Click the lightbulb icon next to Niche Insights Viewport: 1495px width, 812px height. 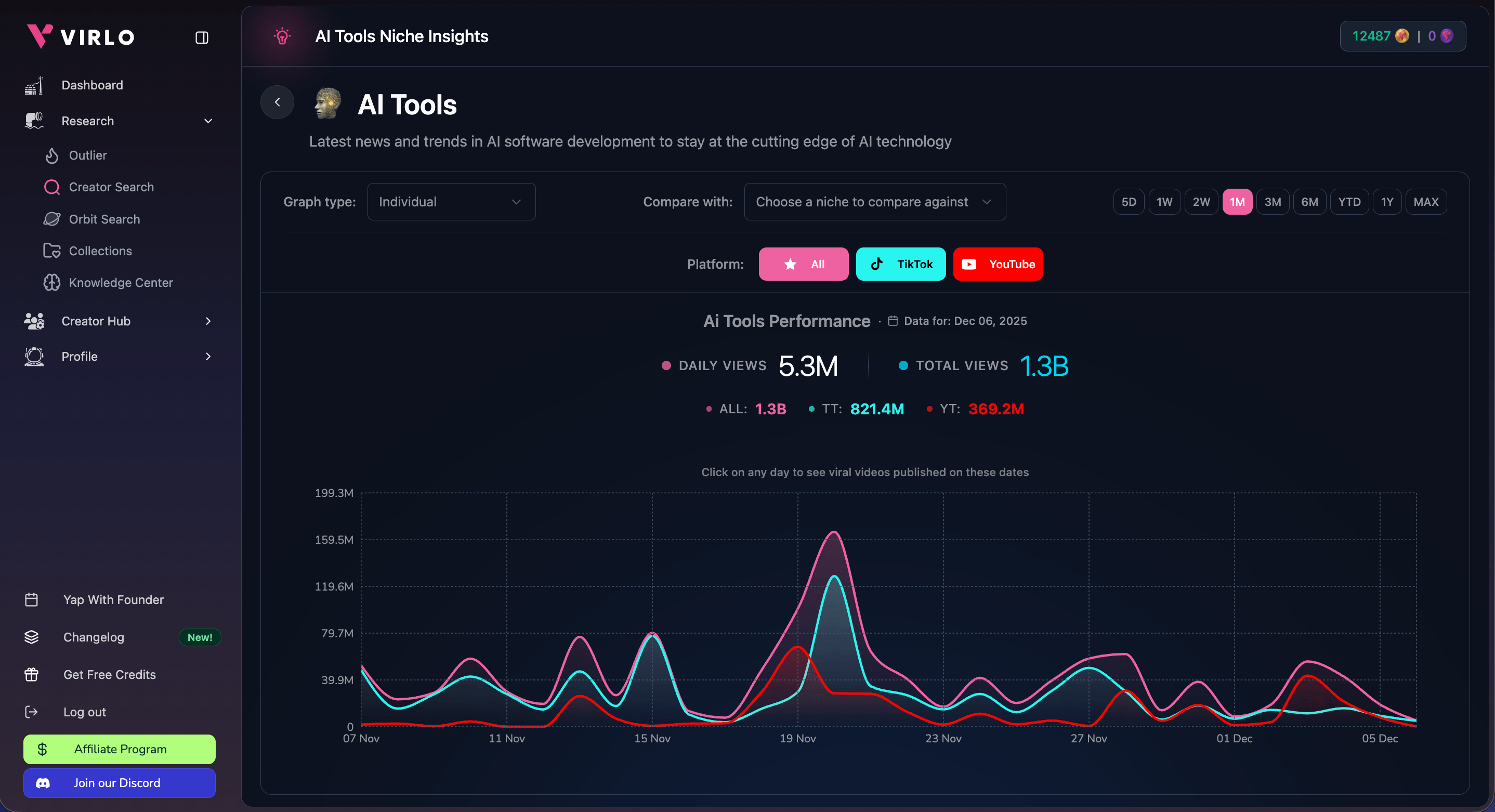point(282,36)
